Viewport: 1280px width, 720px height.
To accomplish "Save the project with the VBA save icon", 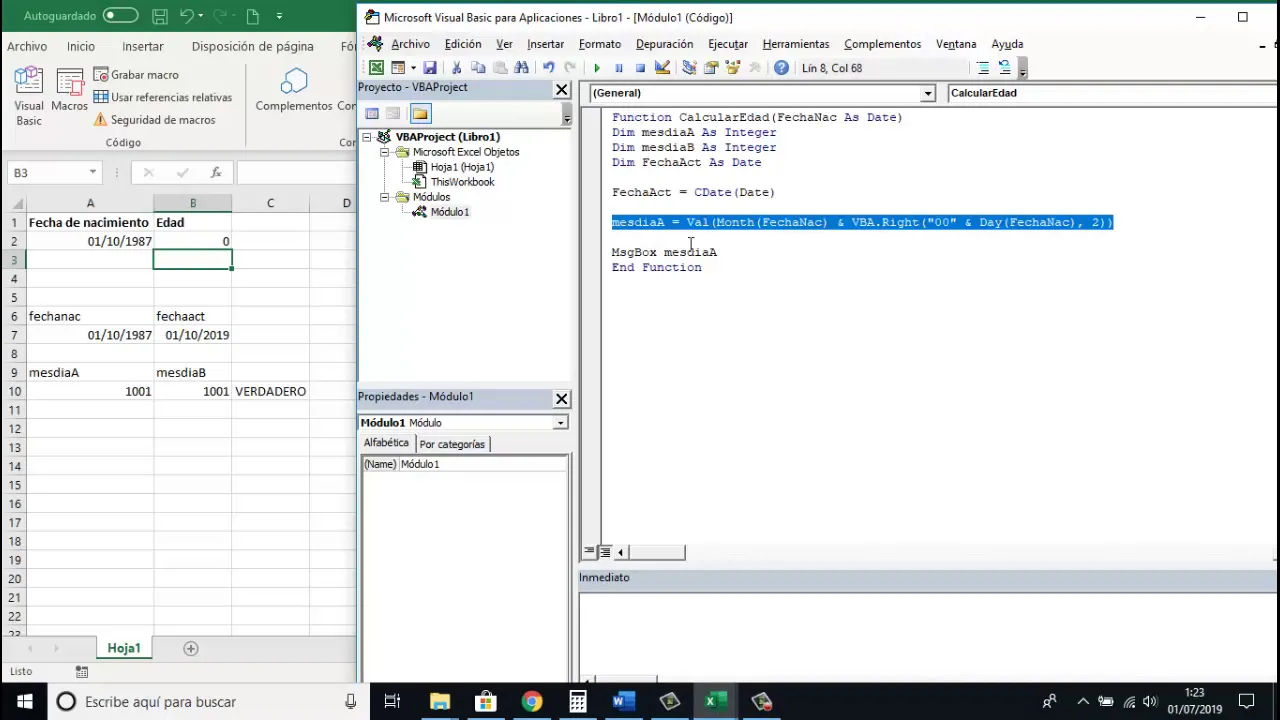I will [430, 68].
